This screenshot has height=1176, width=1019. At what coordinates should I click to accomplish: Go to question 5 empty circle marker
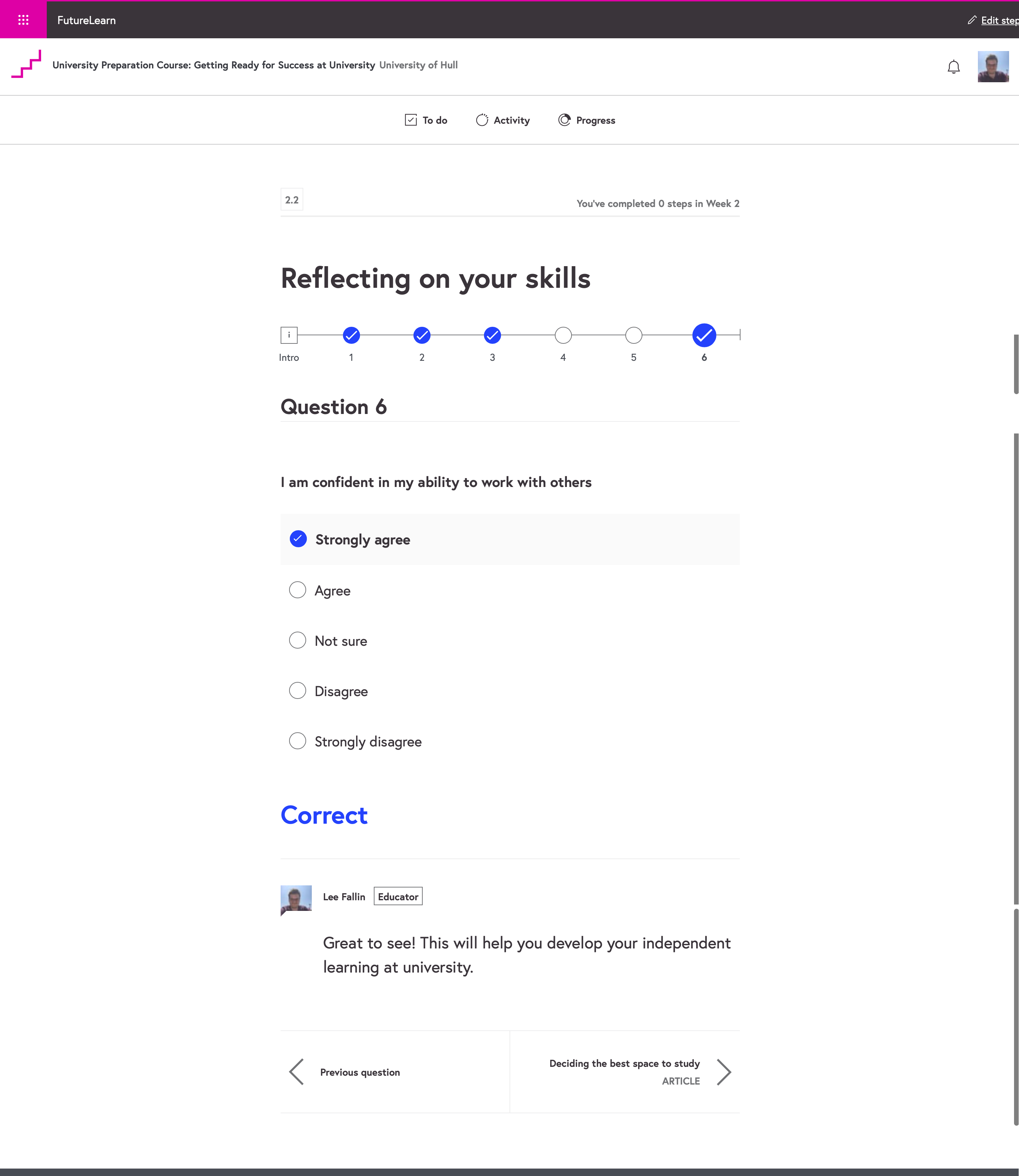[x=634, y=336]
